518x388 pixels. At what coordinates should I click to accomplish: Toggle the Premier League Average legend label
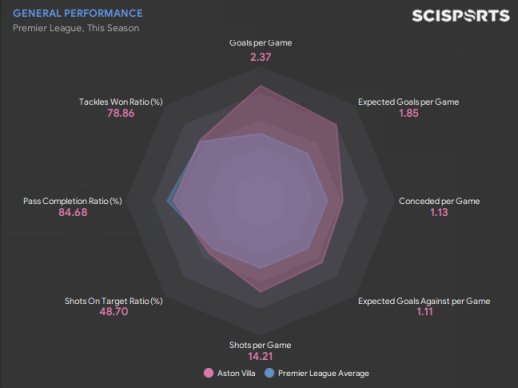[x=323, y=373]
